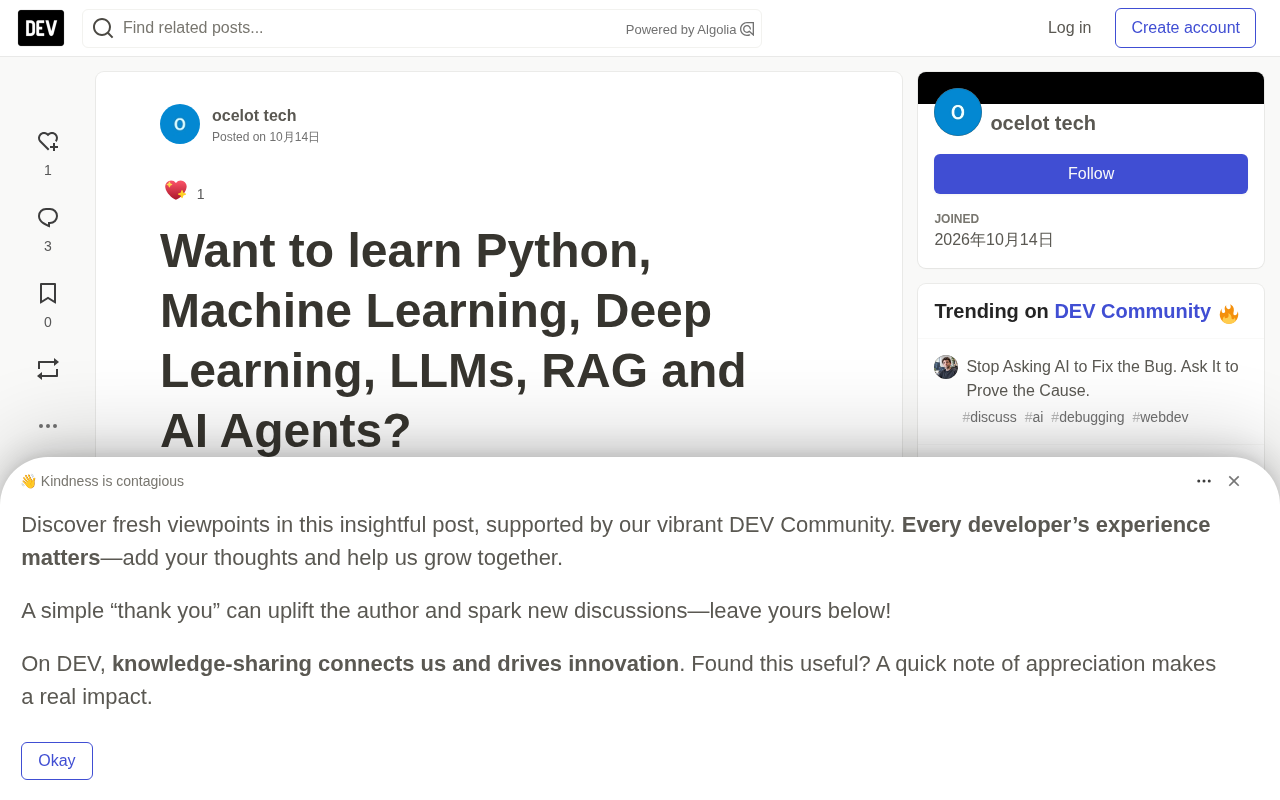Click the post title starting 'Want to learn Python'
1280x800 pixels.
[453, 340]
